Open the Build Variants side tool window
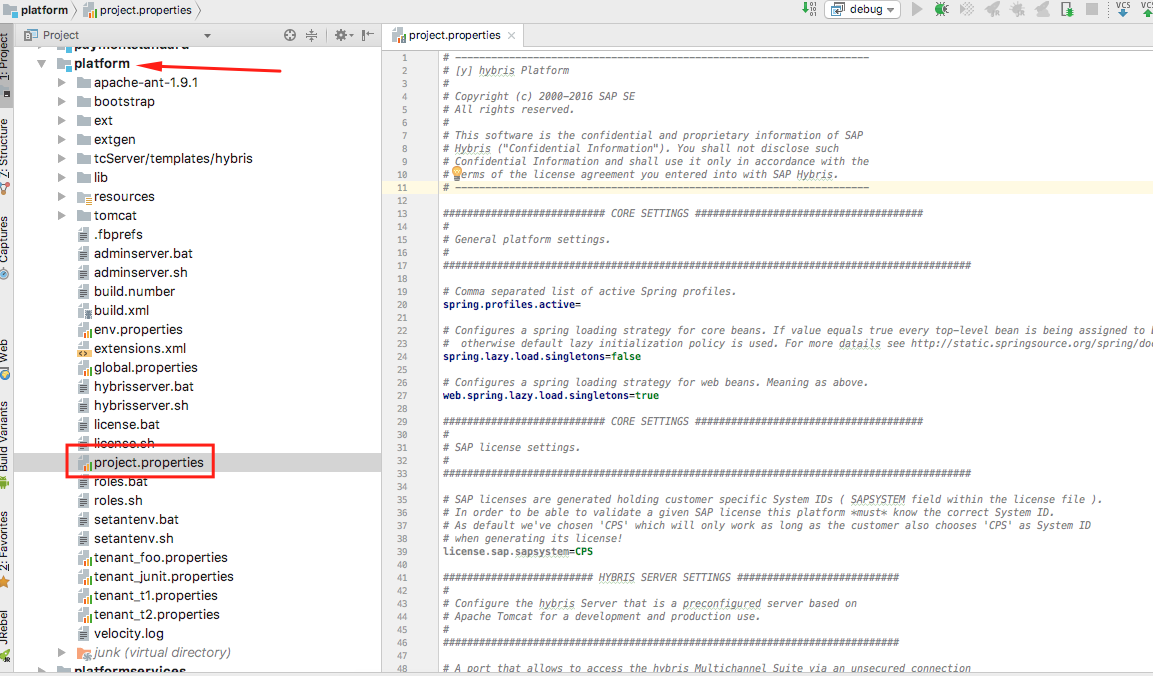The image size is (1153, 676). click(x=6, y=444)
